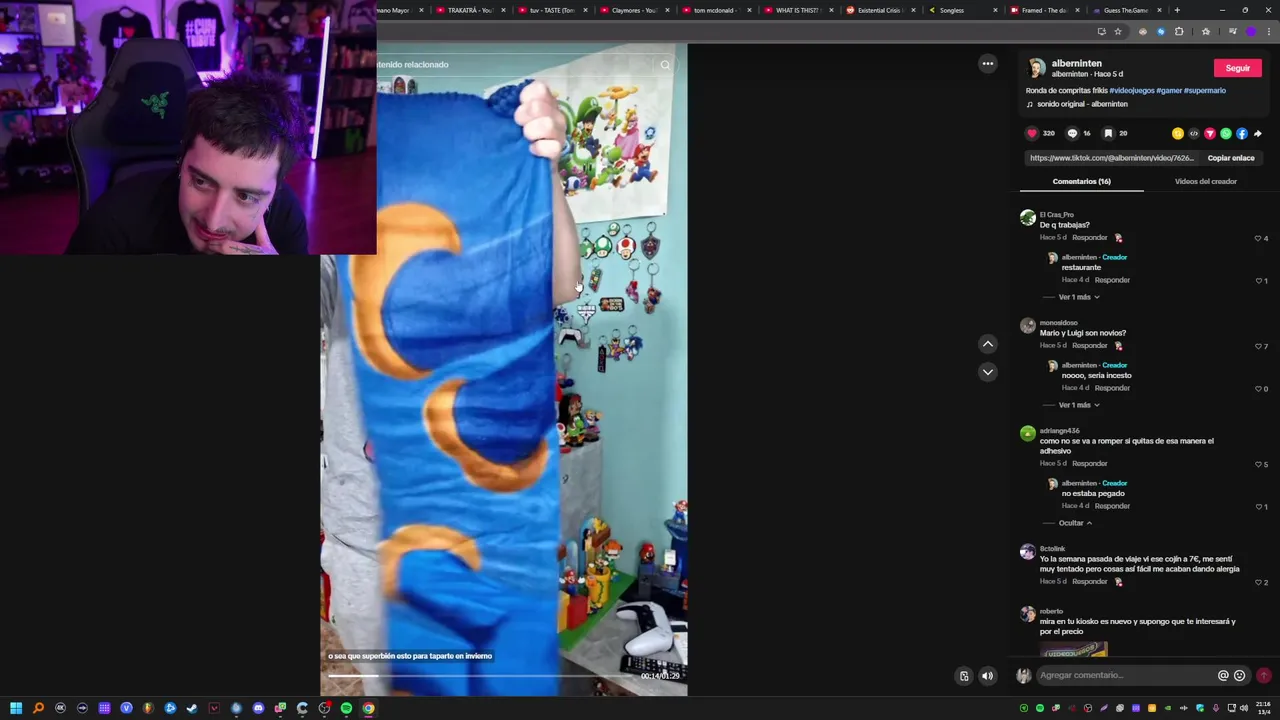Open the image thumbnail in roberto's comment
Screen dimensions: 1280x720
coord(1074,649)
